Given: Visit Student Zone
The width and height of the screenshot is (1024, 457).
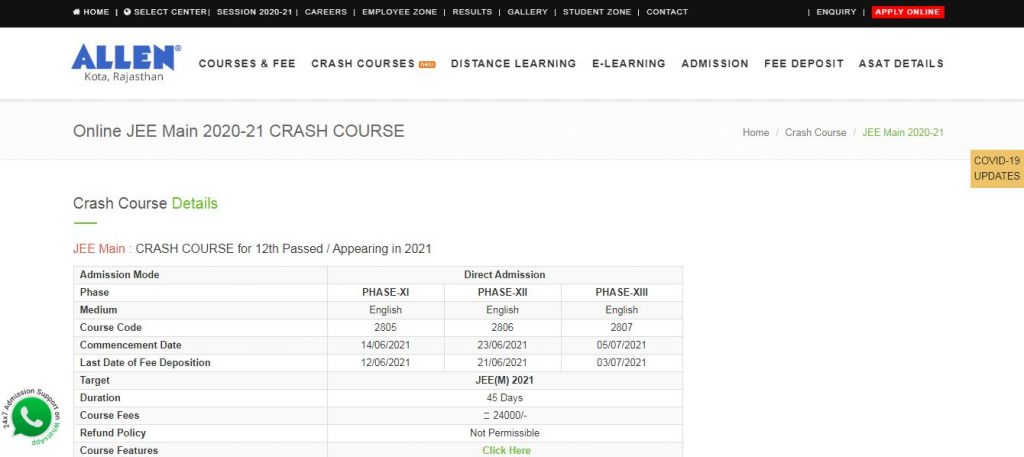Looking at the screenshot, I should click(x=597, y=12).
